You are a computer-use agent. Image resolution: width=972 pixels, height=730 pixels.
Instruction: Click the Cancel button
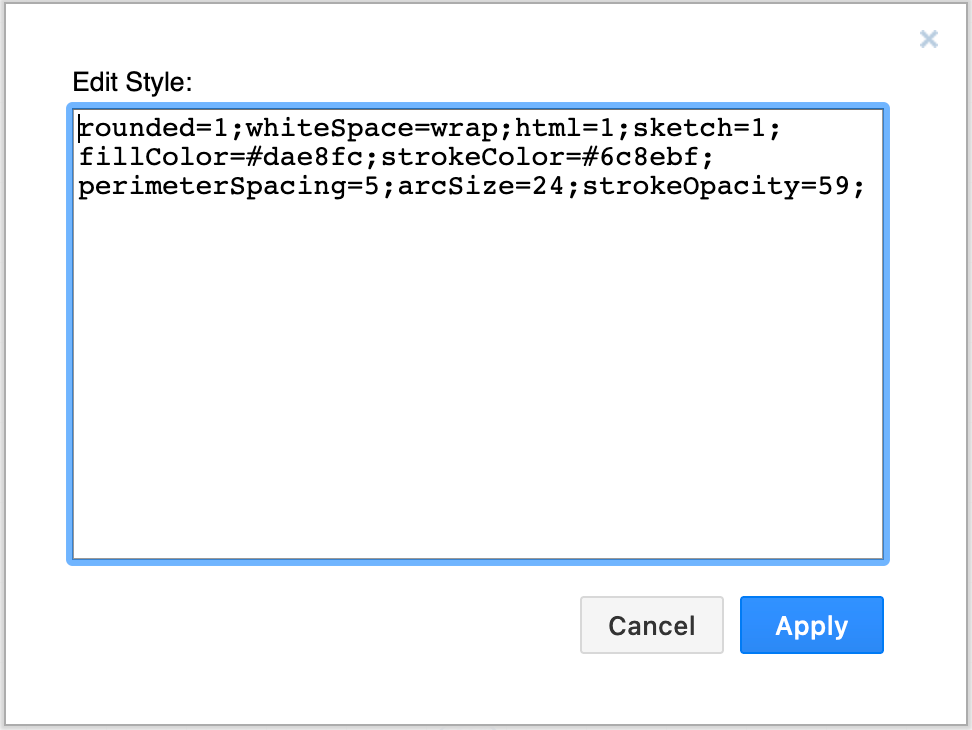[x=651, y=625]
